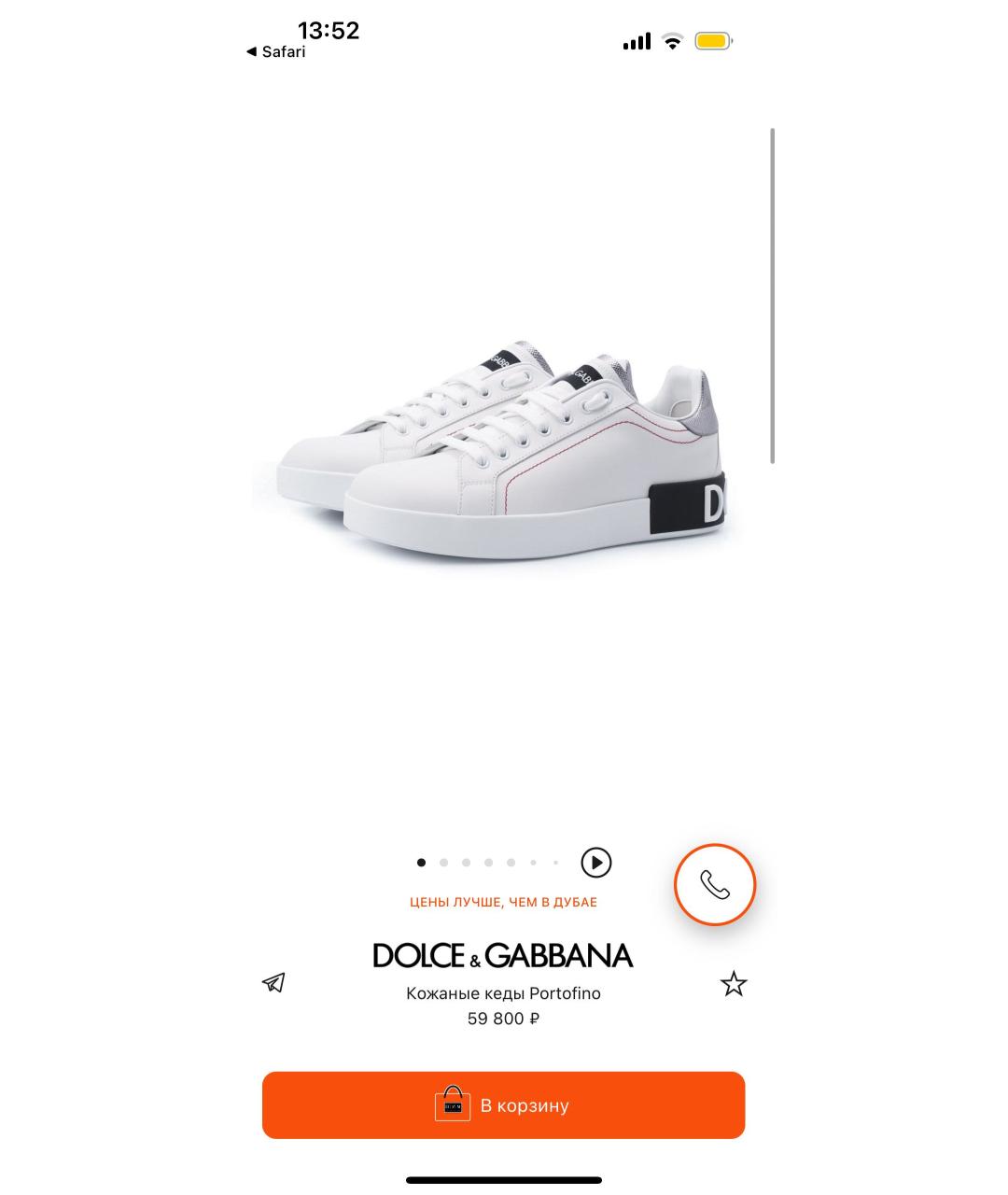
Task: Add item with В корзину button
Action: click(x=504, y=1105)
